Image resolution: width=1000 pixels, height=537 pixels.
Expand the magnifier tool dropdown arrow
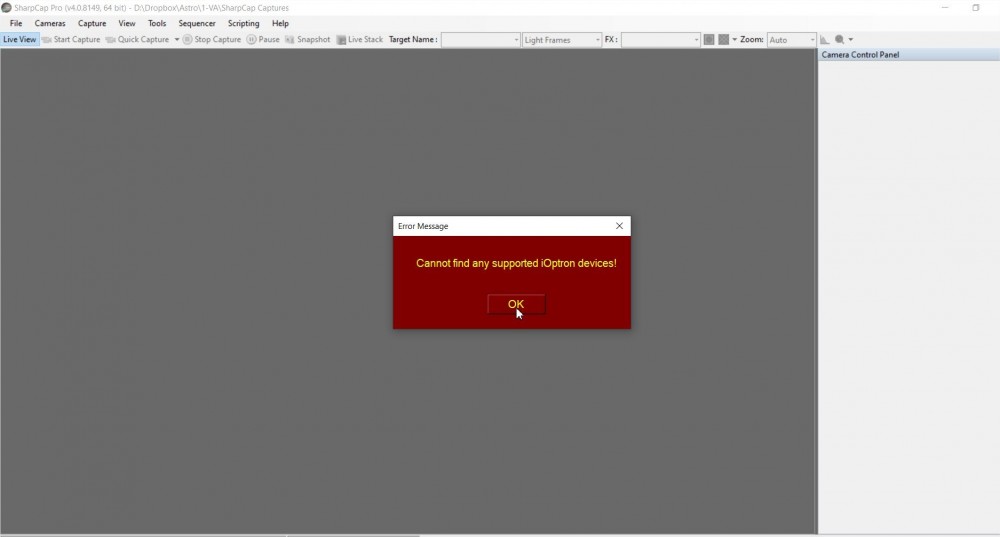click(x=851, y=40)
